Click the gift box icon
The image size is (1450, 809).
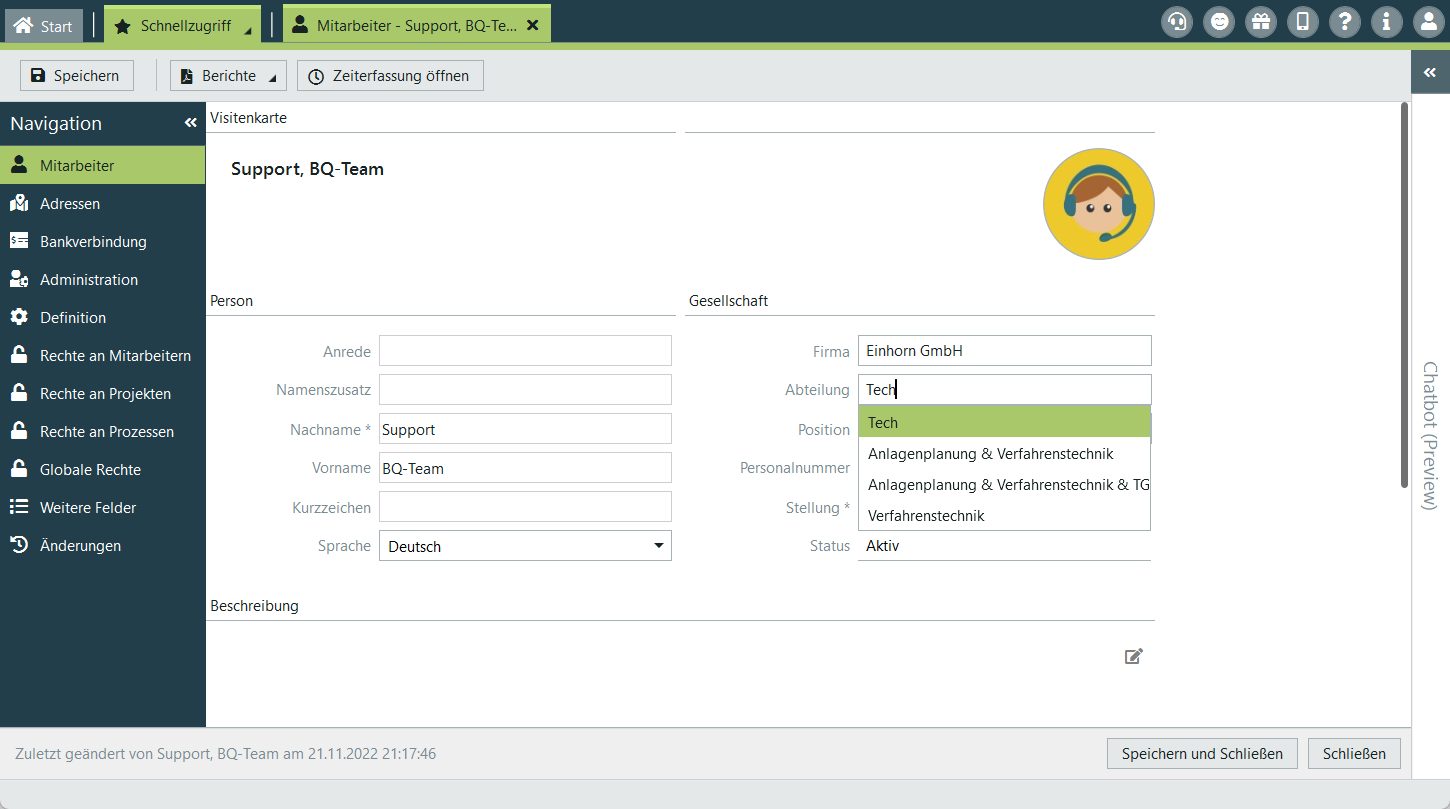(x=1260, y=22)
